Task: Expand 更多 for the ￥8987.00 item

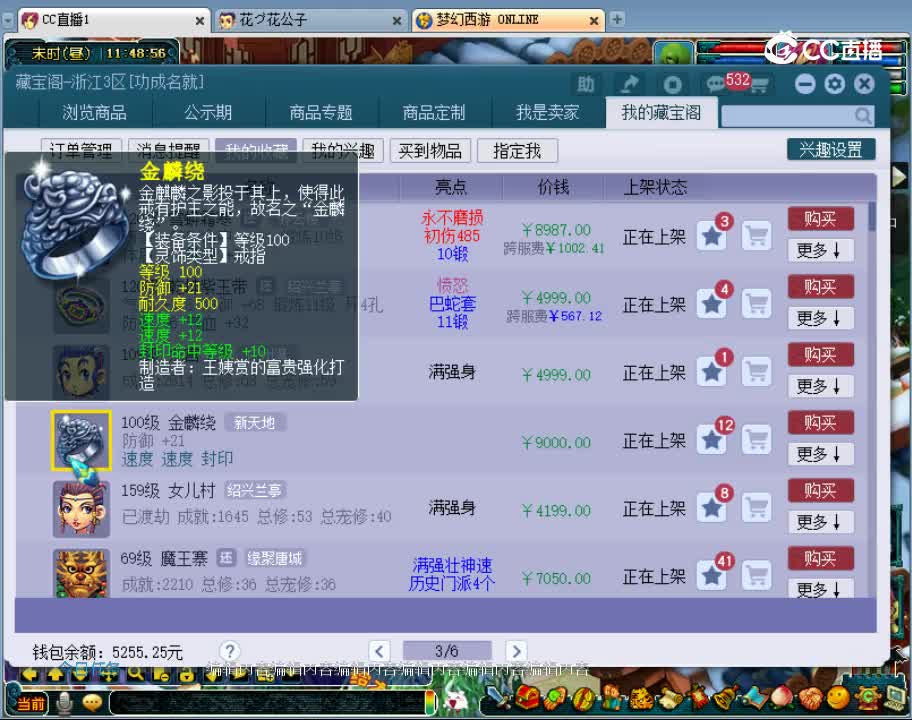Action: click(820, 251)
